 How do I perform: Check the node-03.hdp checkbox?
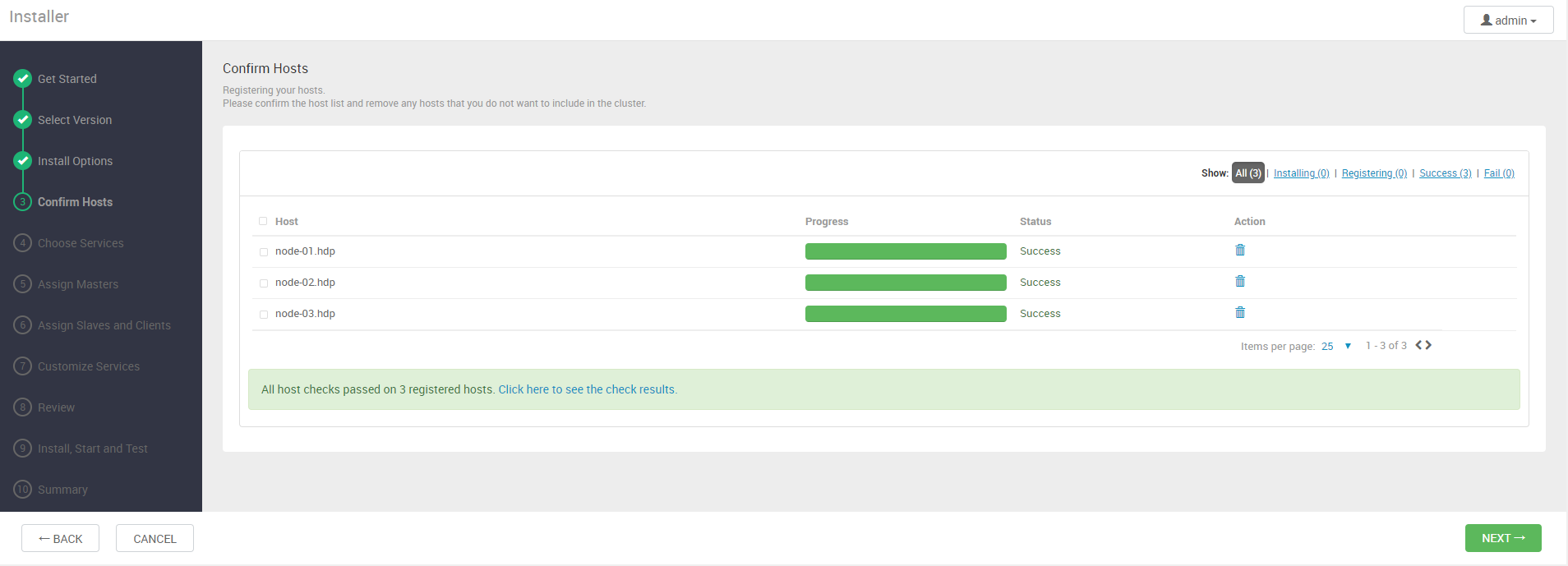click(x=264, y=315)
